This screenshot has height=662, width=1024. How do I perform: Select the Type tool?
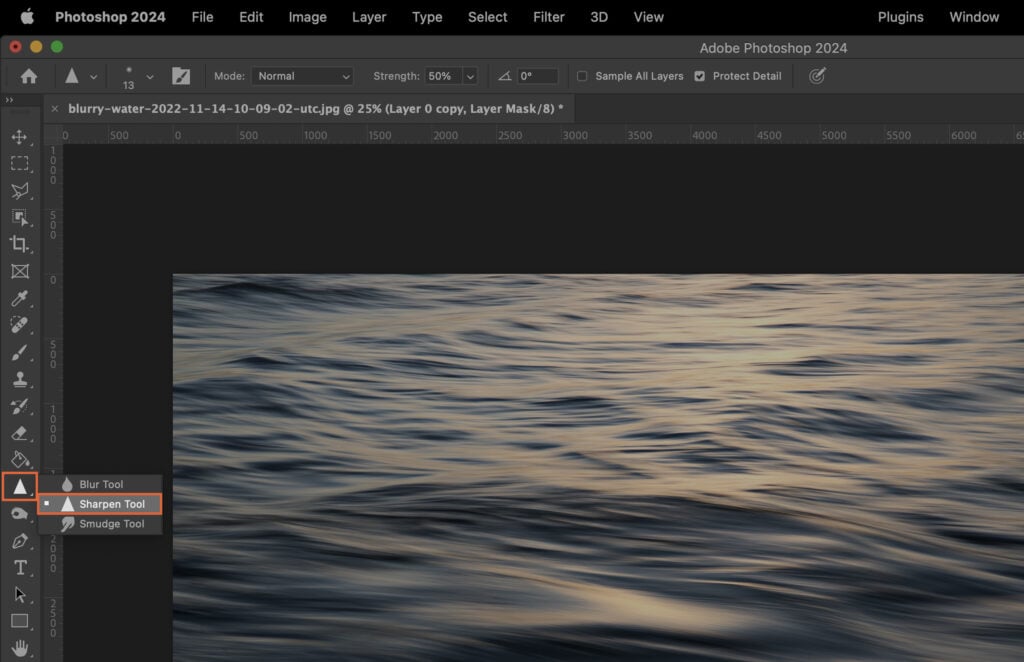point(20,567)
